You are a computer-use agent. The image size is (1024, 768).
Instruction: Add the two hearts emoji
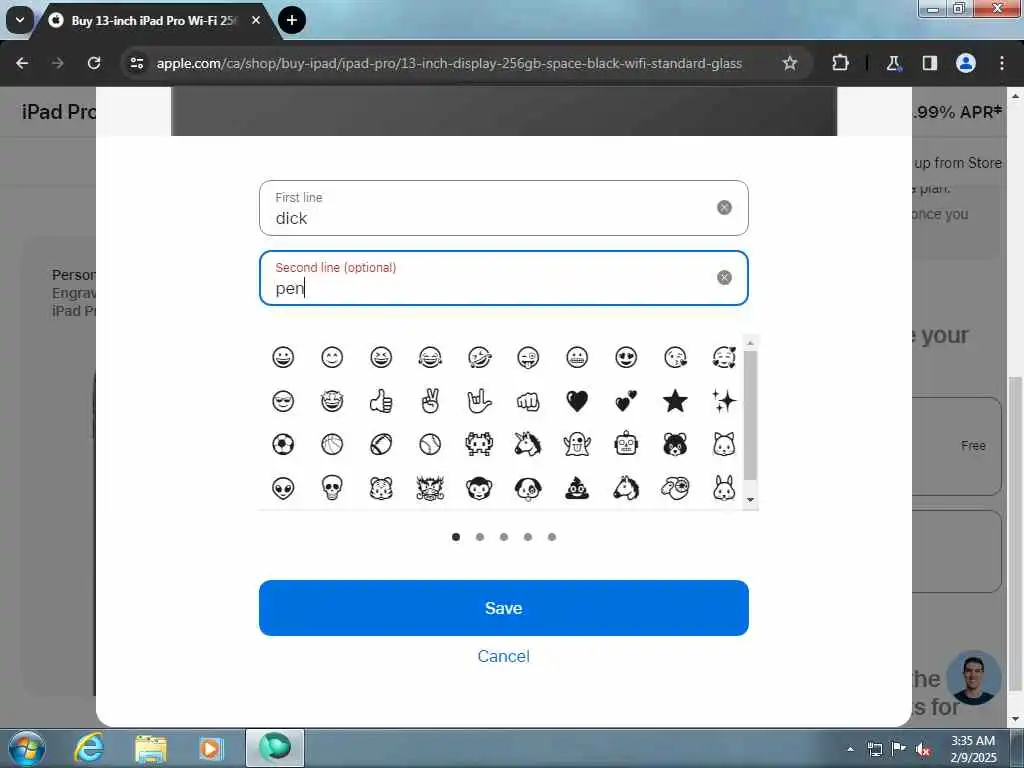pyautogui.click(x=626, y=401)
